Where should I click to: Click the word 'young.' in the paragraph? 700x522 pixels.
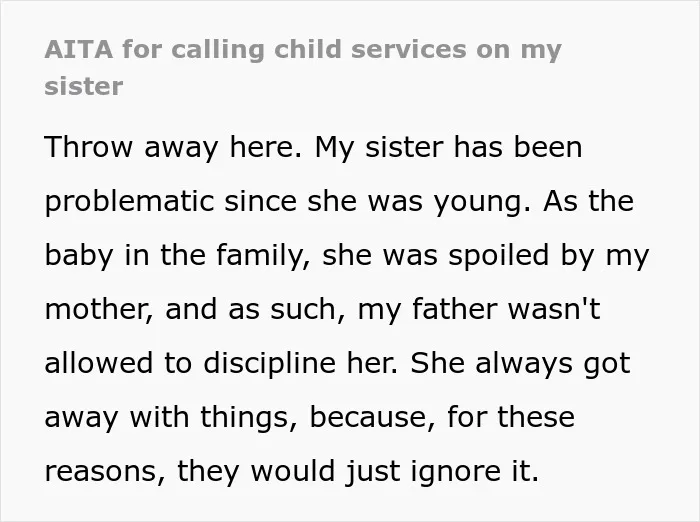[x=483, y=202]
